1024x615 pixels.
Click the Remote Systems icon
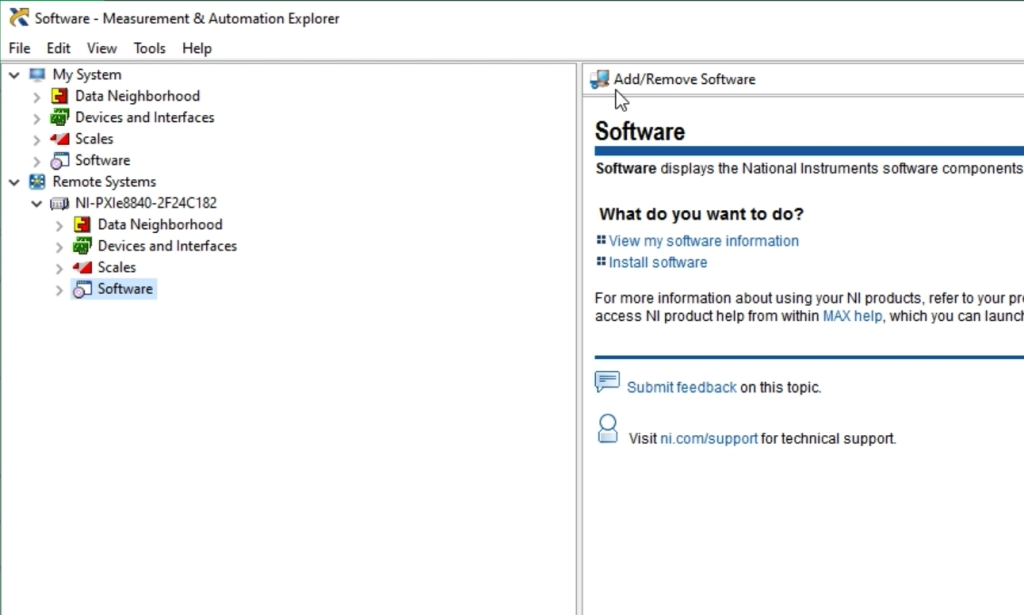pyautogui.click(x=37, y=181)
